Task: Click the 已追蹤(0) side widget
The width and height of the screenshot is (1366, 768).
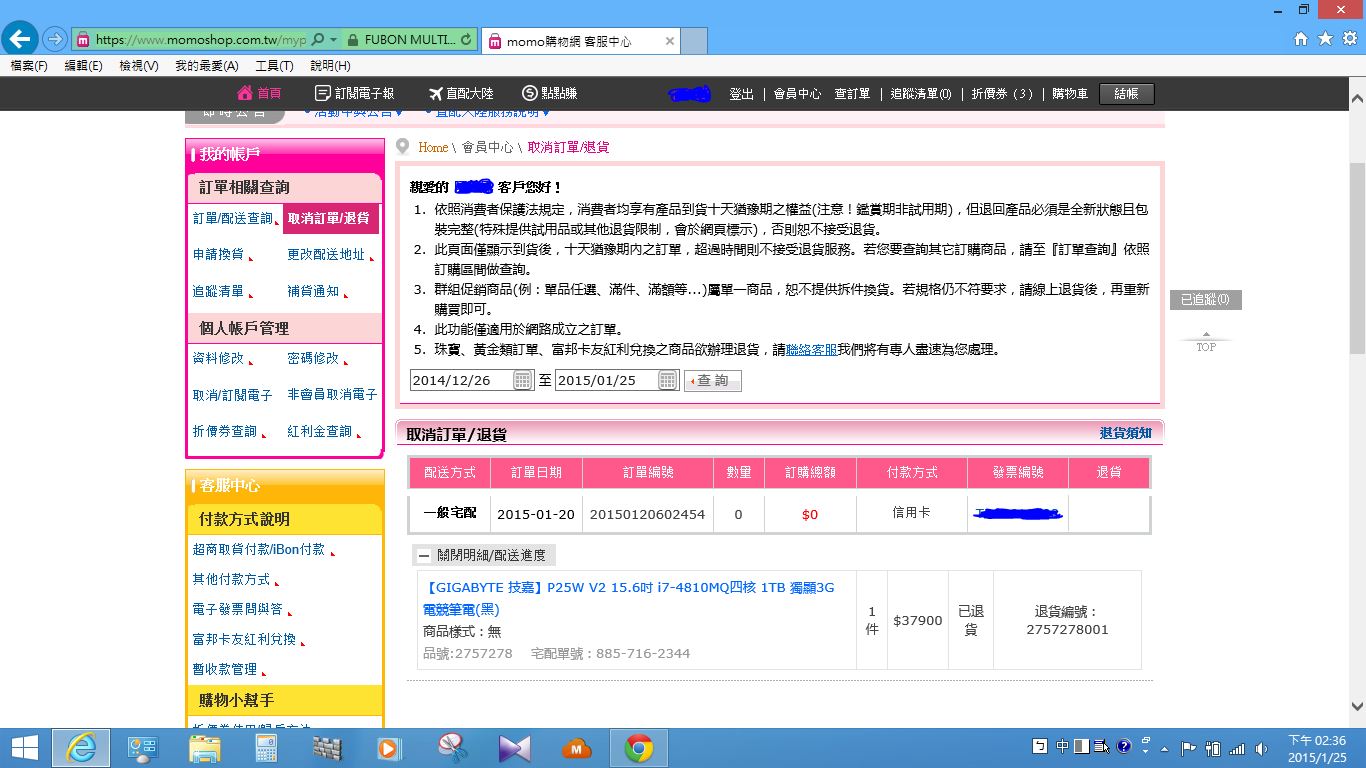Action: click(x=1205, y=299)
